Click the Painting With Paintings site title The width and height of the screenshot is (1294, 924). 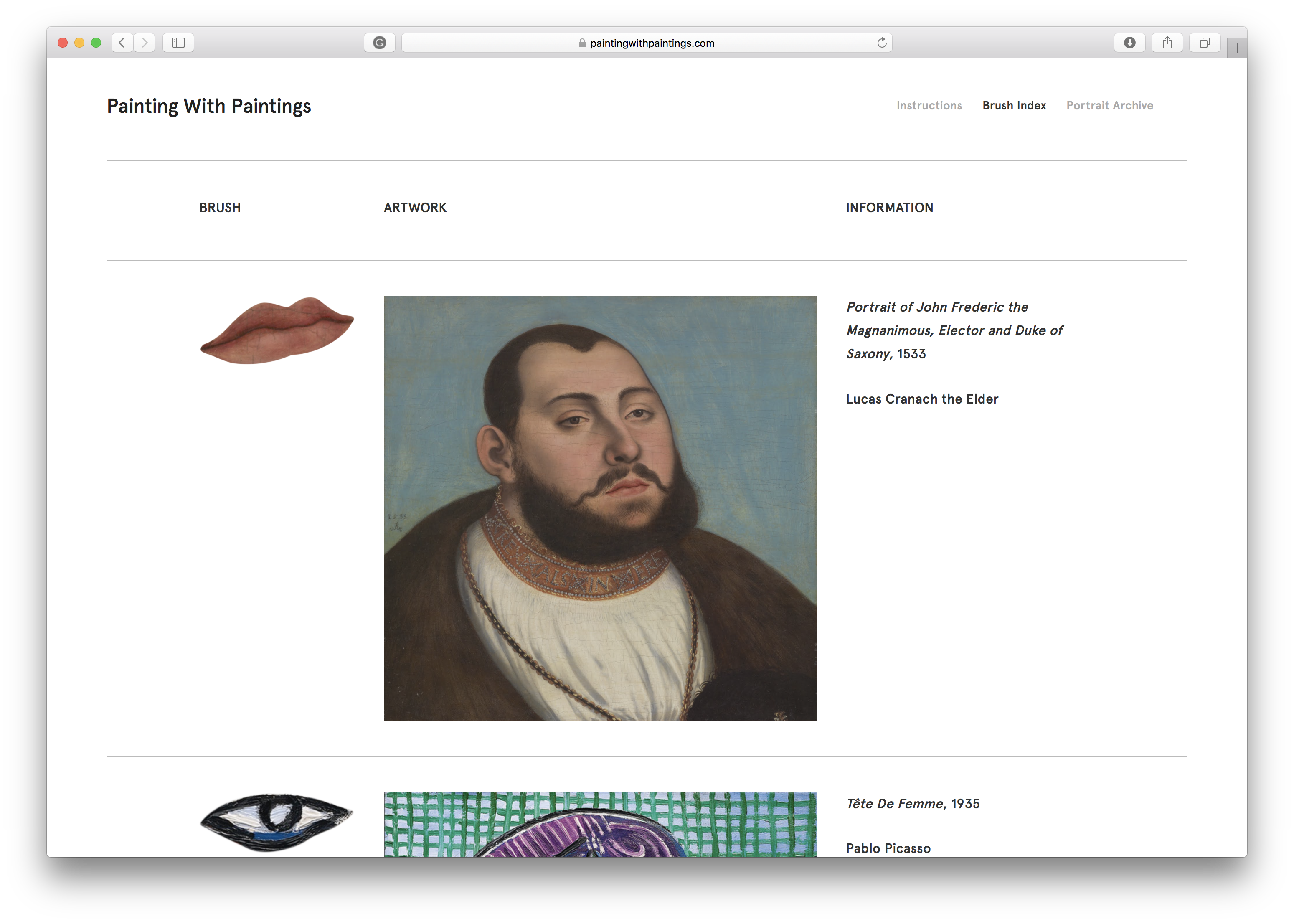209,107
